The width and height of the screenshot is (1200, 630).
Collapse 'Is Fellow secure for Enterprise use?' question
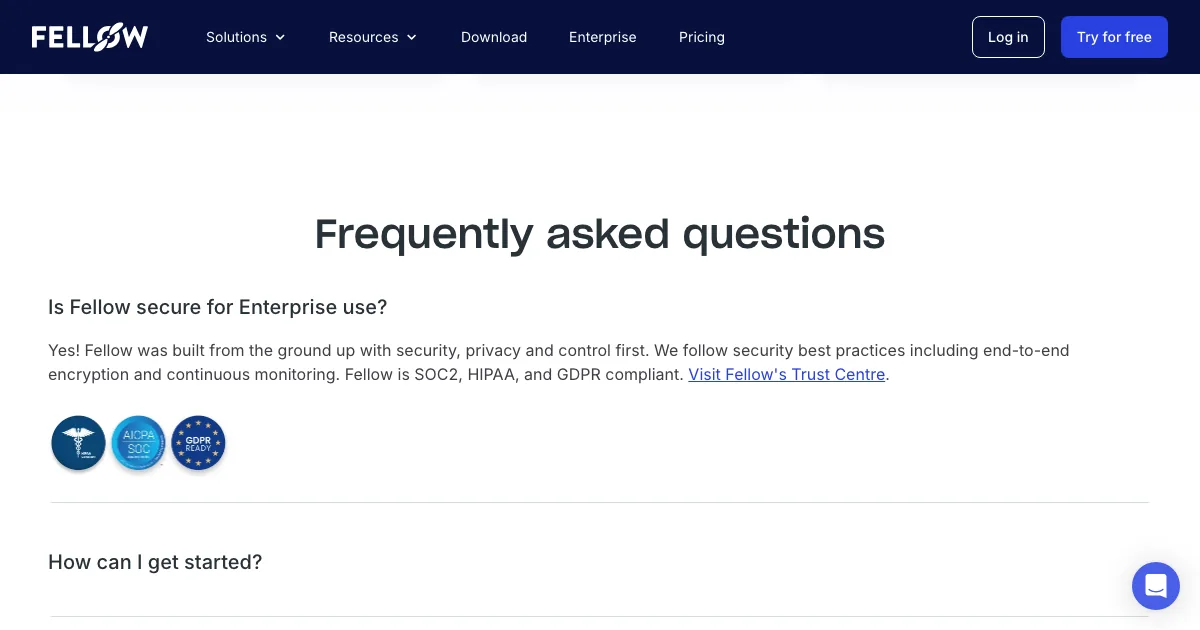click(x=218, y=307)
